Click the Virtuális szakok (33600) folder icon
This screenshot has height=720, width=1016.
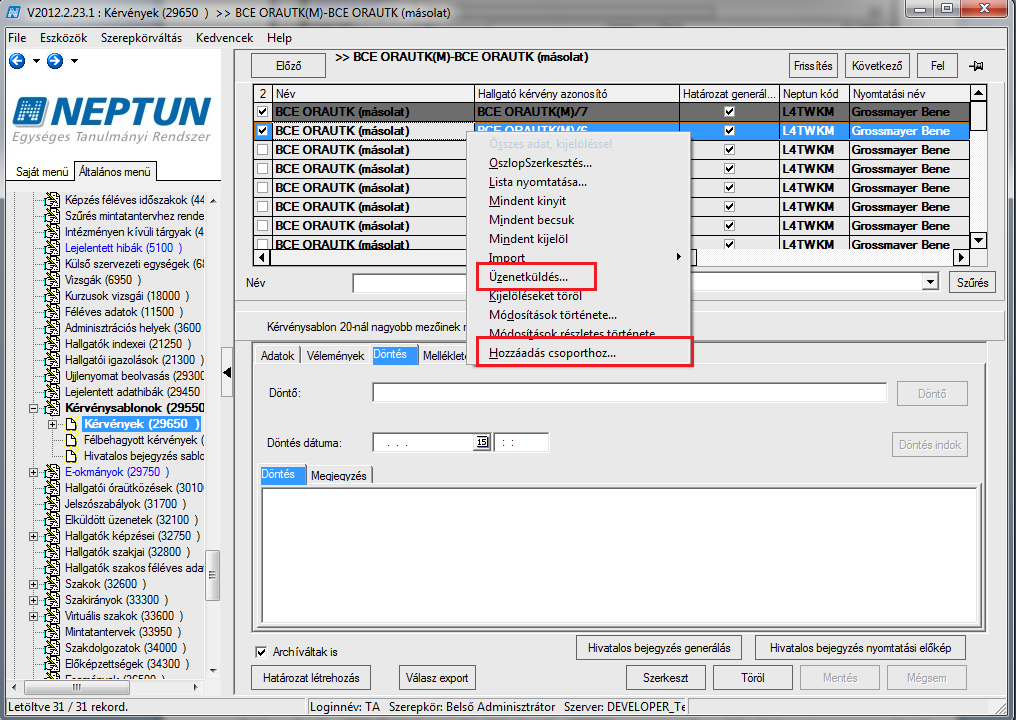52,616
